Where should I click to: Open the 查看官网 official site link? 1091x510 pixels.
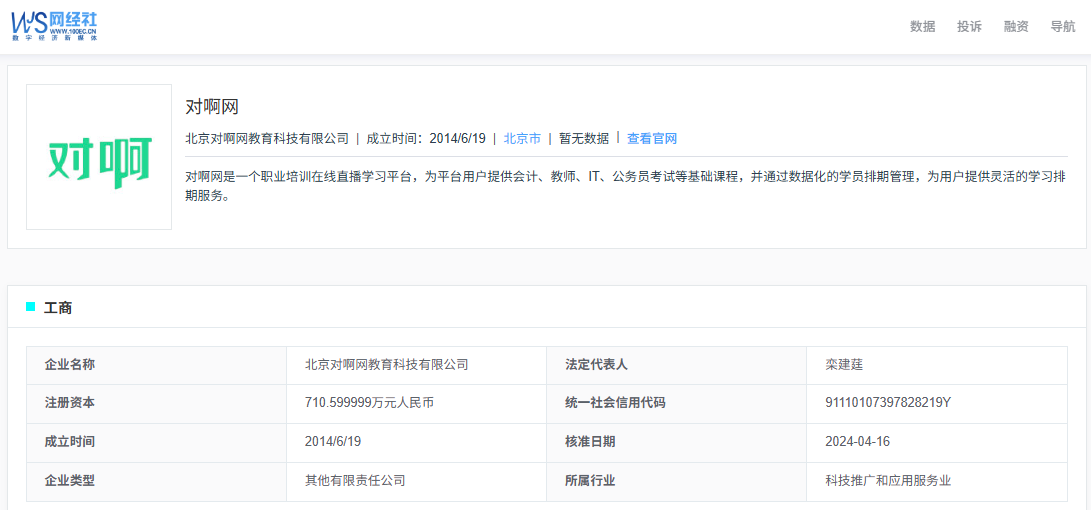[652, 138]
